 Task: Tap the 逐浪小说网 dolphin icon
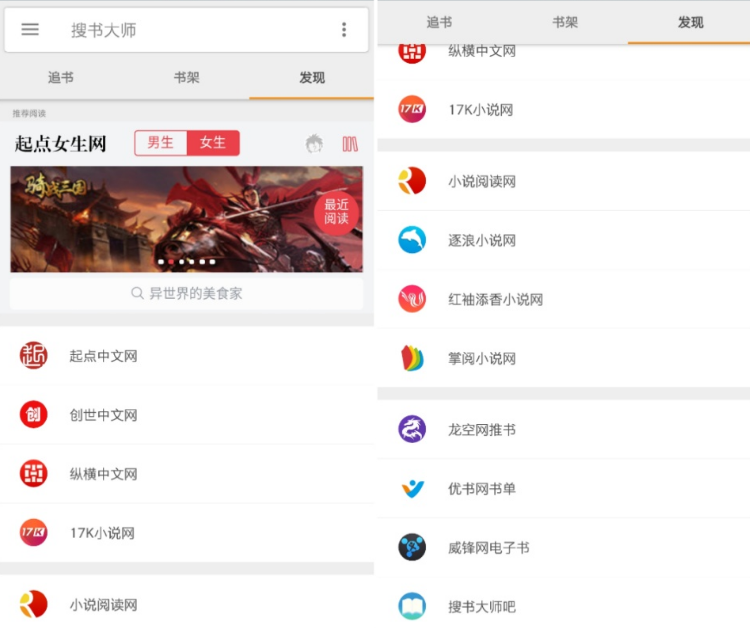coord(412,240)
